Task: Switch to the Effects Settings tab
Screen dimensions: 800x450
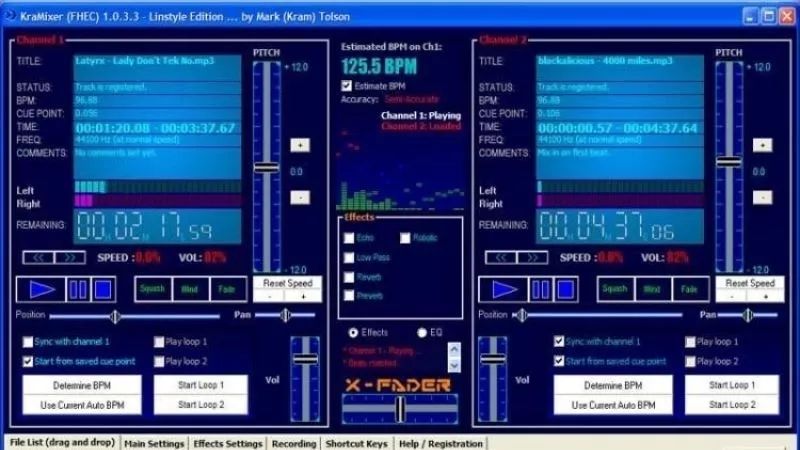Action: pos(228,443)
